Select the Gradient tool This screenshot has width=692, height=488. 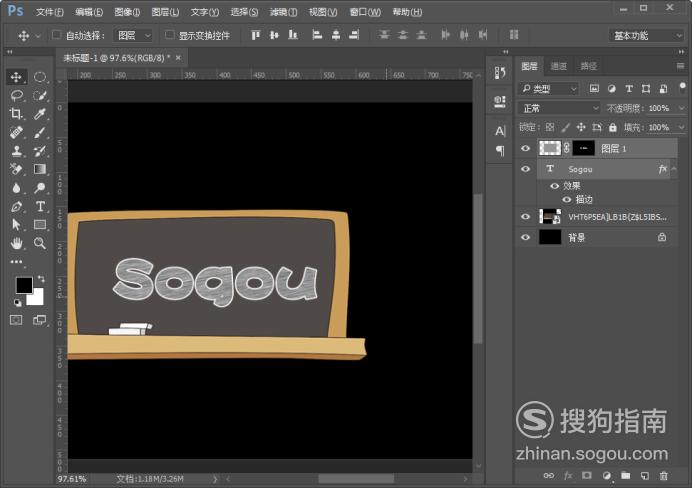tap(40, 169)
